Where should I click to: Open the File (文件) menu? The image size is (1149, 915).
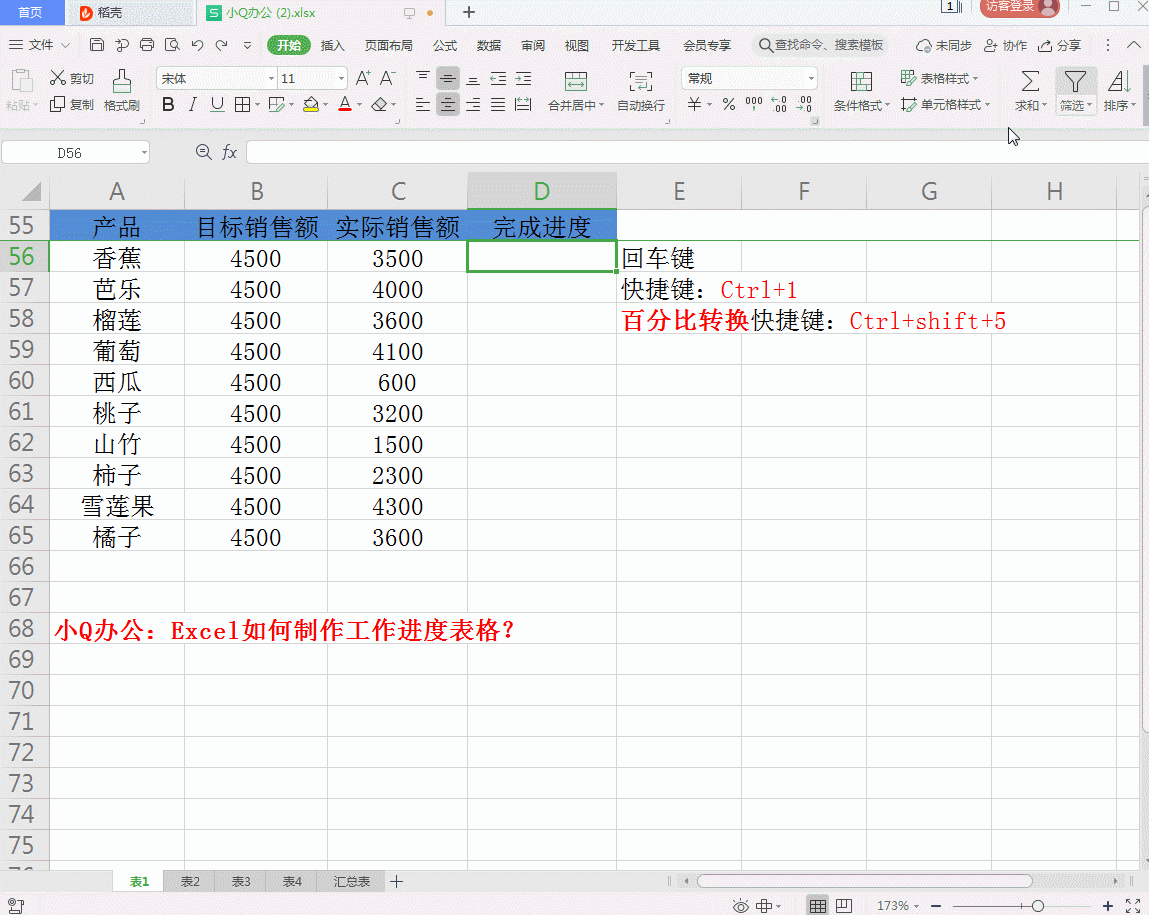[x=39, y=45]
